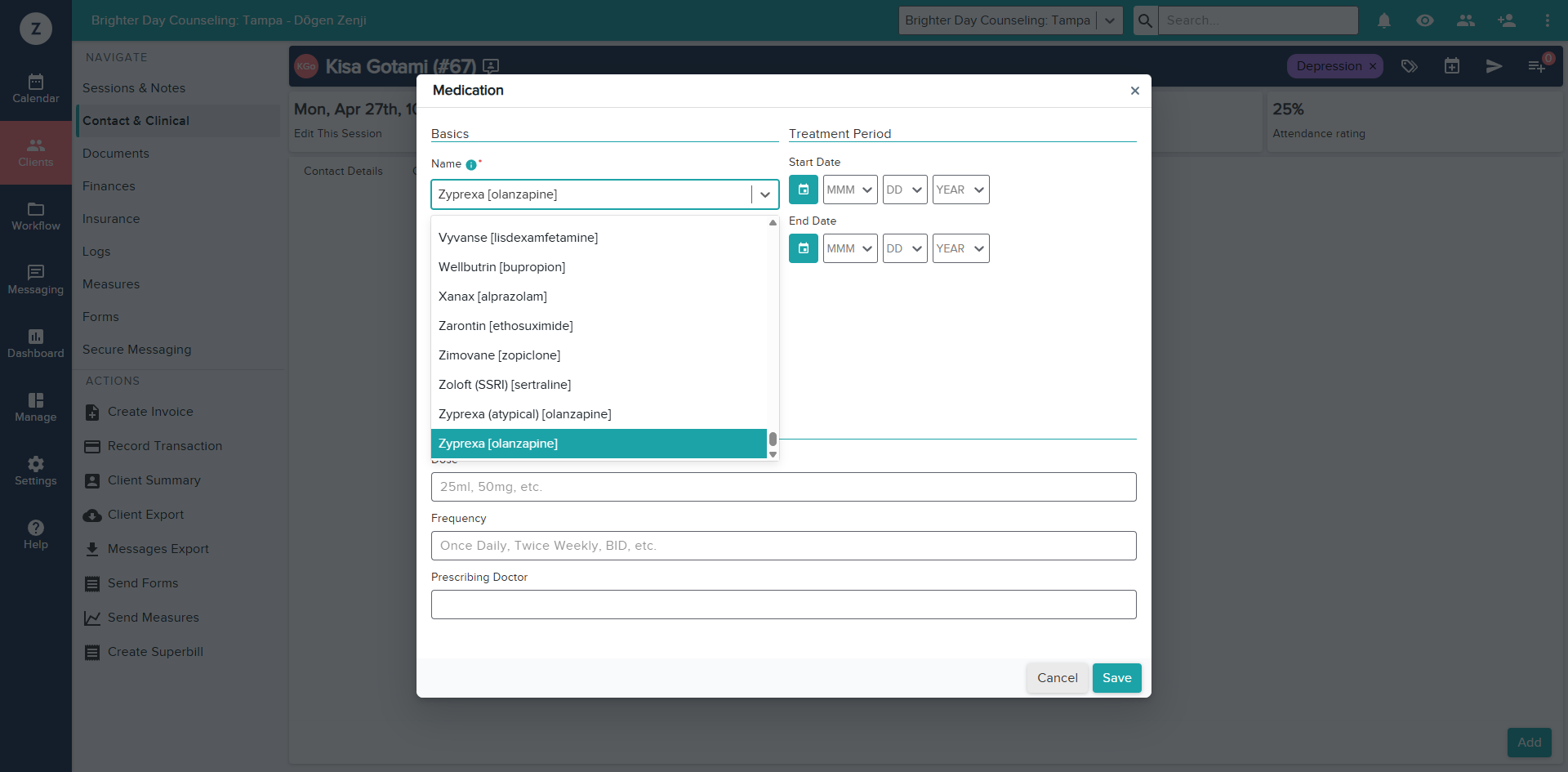
Task: Click the tags icon in client bar
Action: coord(1410,66)
